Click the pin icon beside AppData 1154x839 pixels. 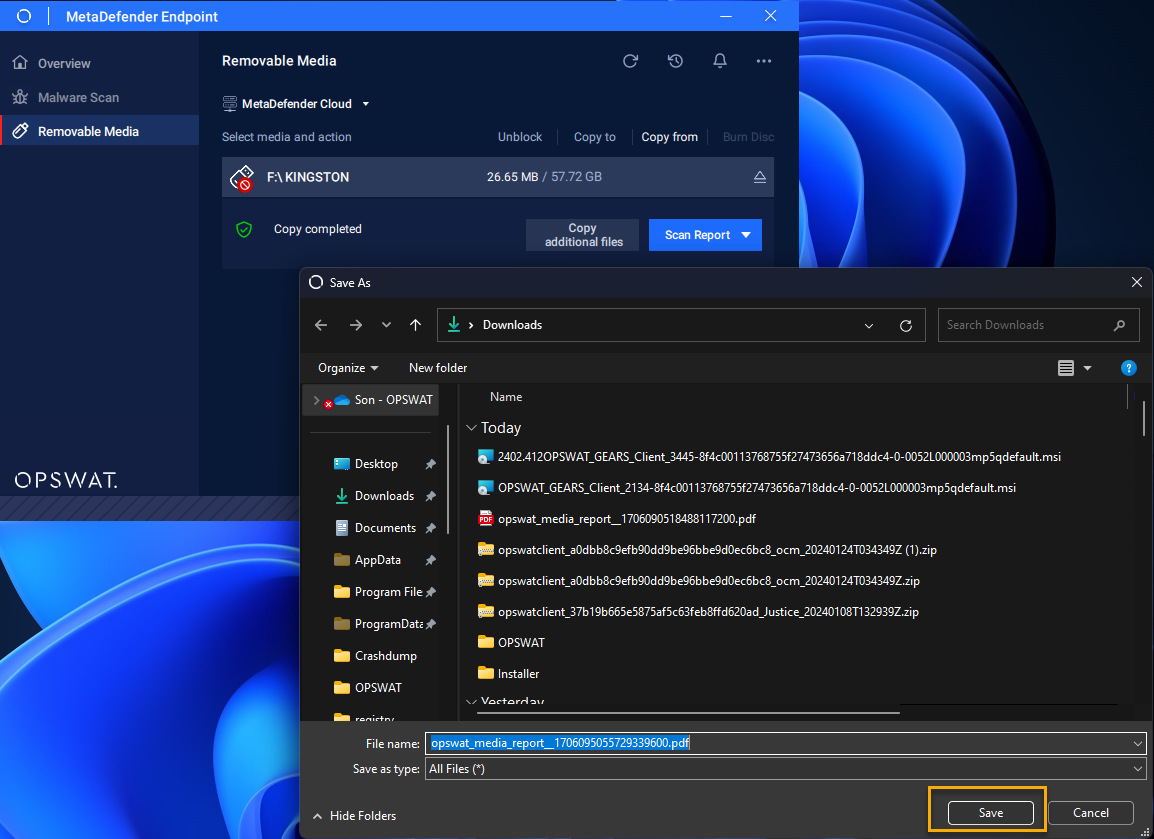tap(431, 560)
